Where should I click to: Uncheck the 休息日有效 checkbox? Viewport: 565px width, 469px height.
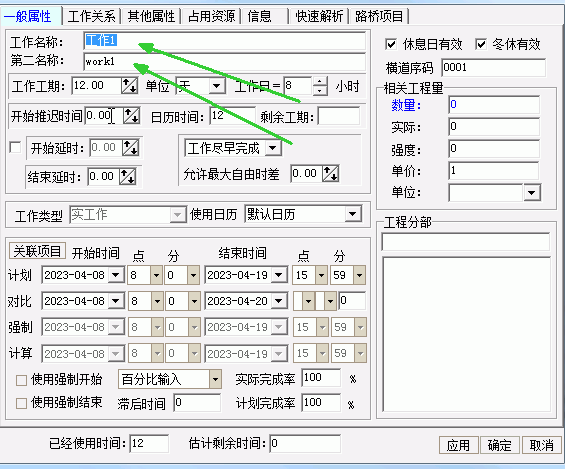pyautogui.click(x=391, y=44)
